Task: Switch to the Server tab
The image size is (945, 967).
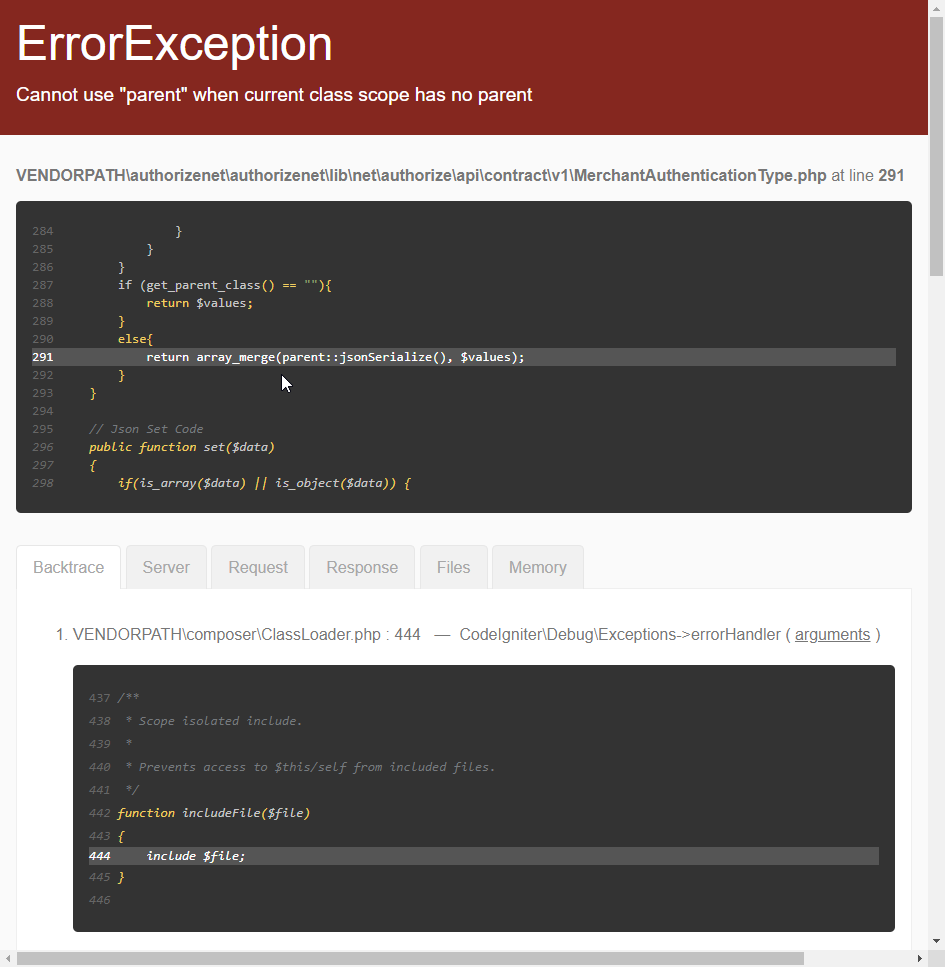Action: pos(166,567)
